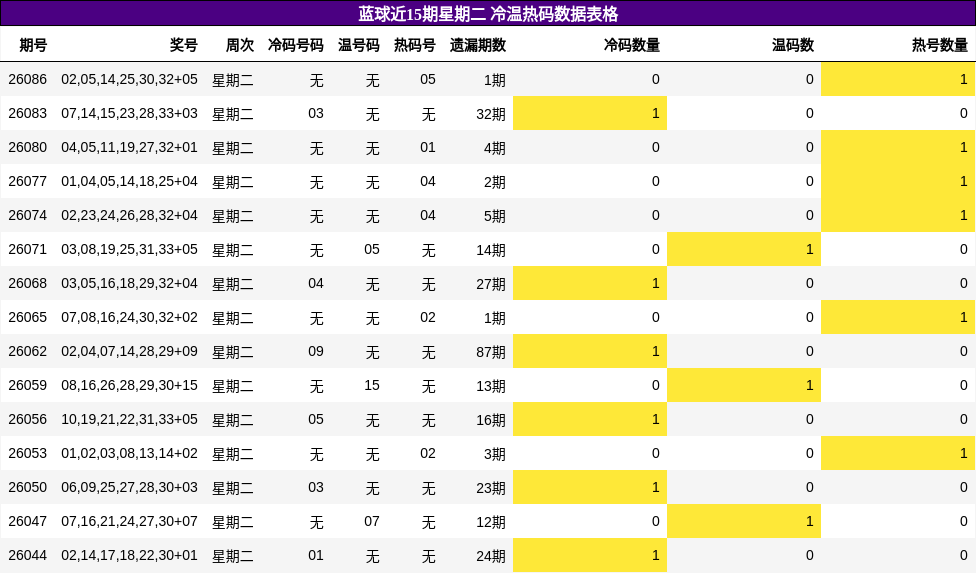This screenshot has height=573, width=976.
Task: Click warm number 07 in row 26047
Action: click(372, 521)
